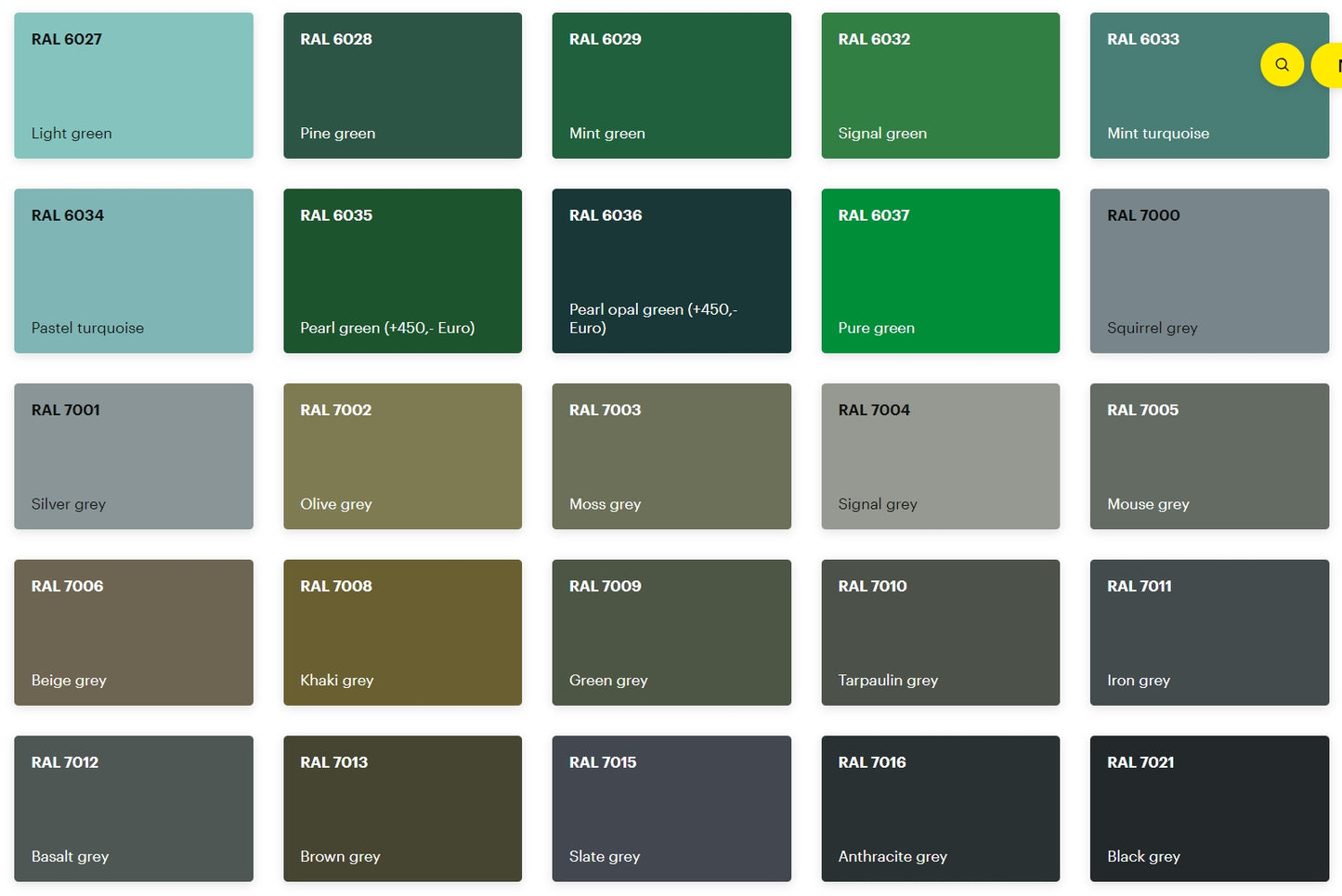Click the partially visible yellow menu button
1342x896 pixels.
(x=1330, y=65)
